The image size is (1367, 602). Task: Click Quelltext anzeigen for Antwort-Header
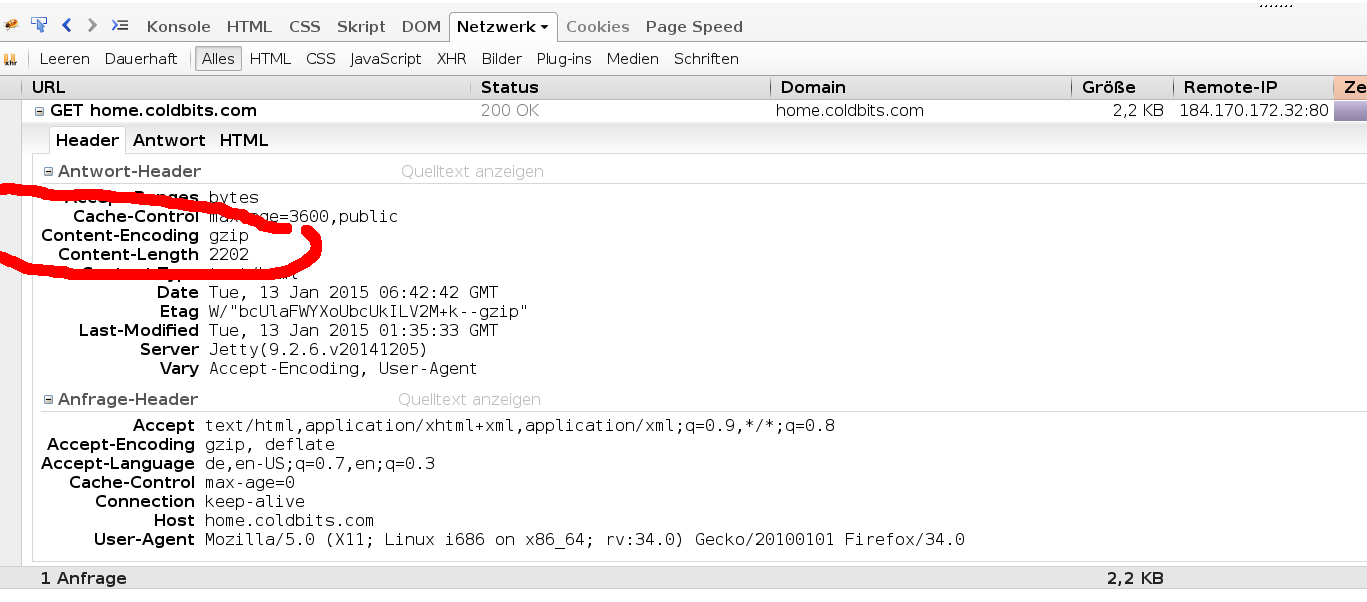coord(472,172)
